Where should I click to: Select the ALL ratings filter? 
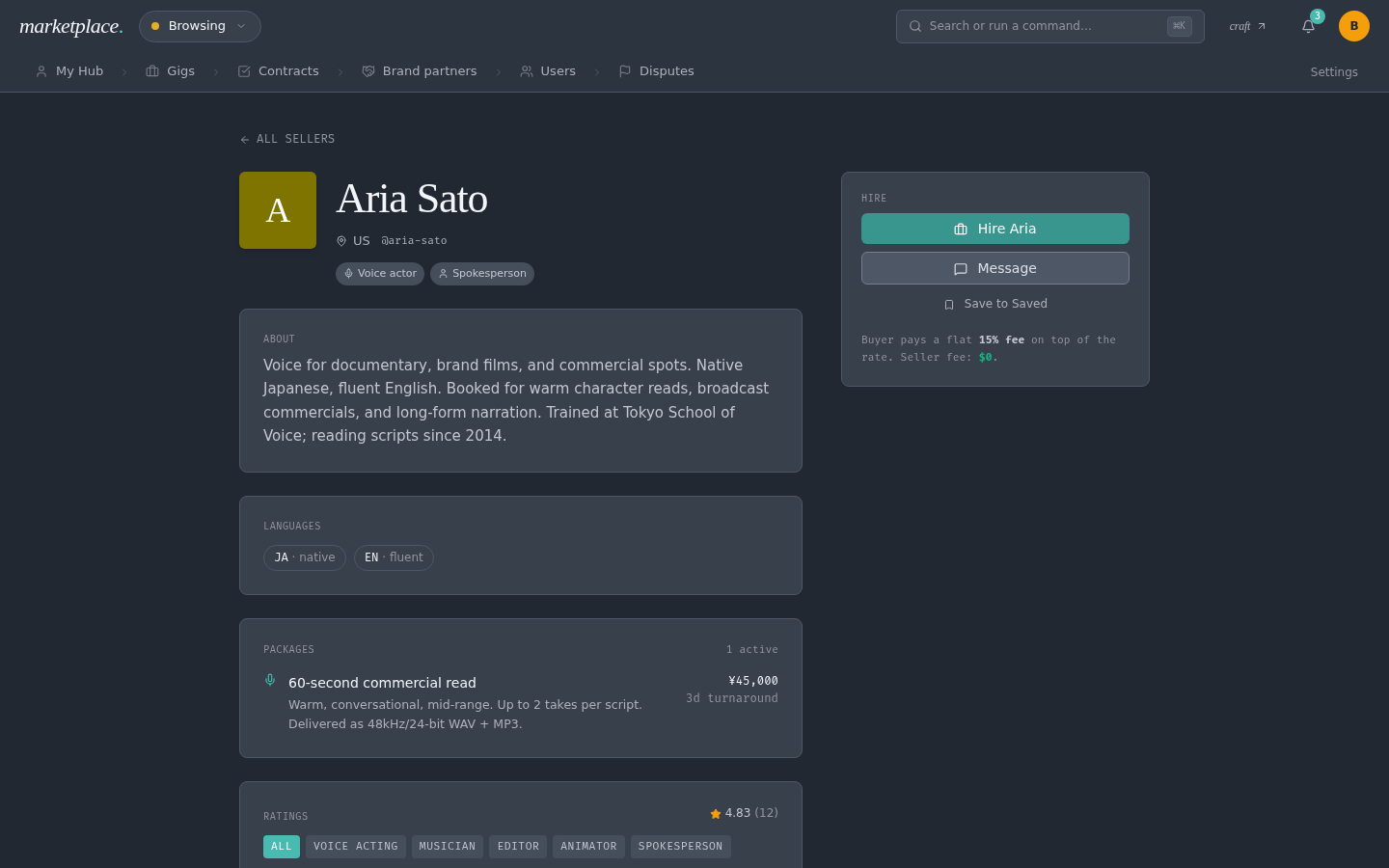point(282,847)
